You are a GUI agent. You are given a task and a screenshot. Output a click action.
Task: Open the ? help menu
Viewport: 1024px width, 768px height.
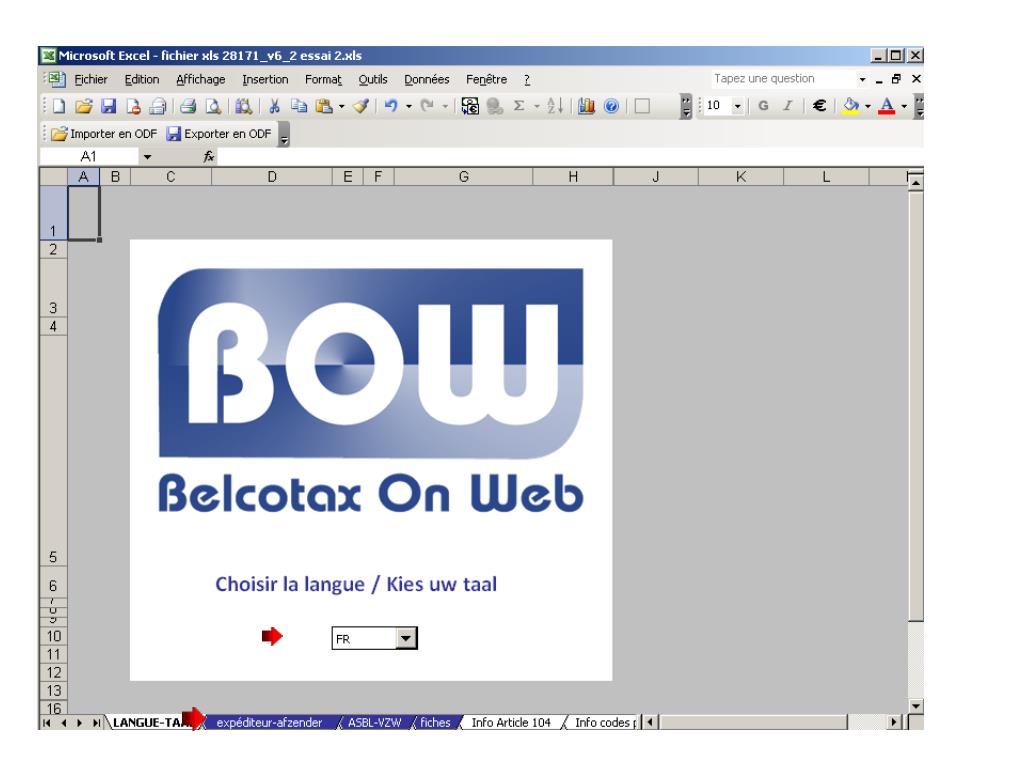pos(527,80)
